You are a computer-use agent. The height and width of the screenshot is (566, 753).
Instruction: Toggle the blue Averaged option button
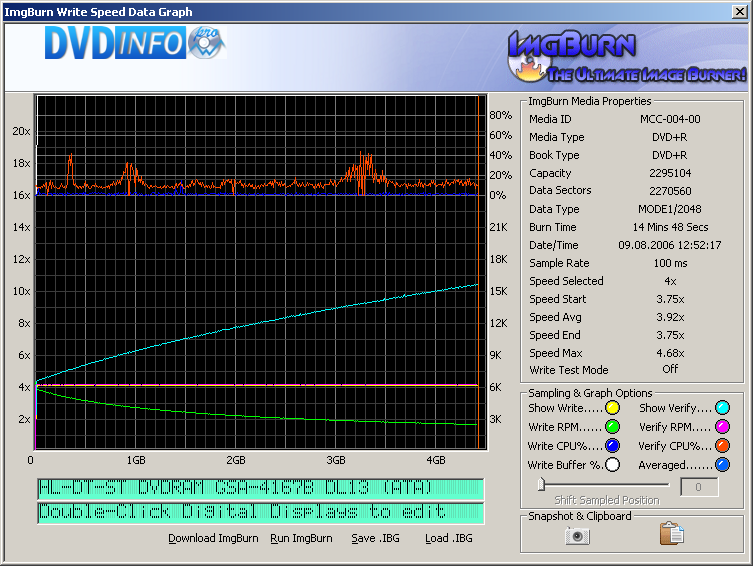[x=722, y=465]
